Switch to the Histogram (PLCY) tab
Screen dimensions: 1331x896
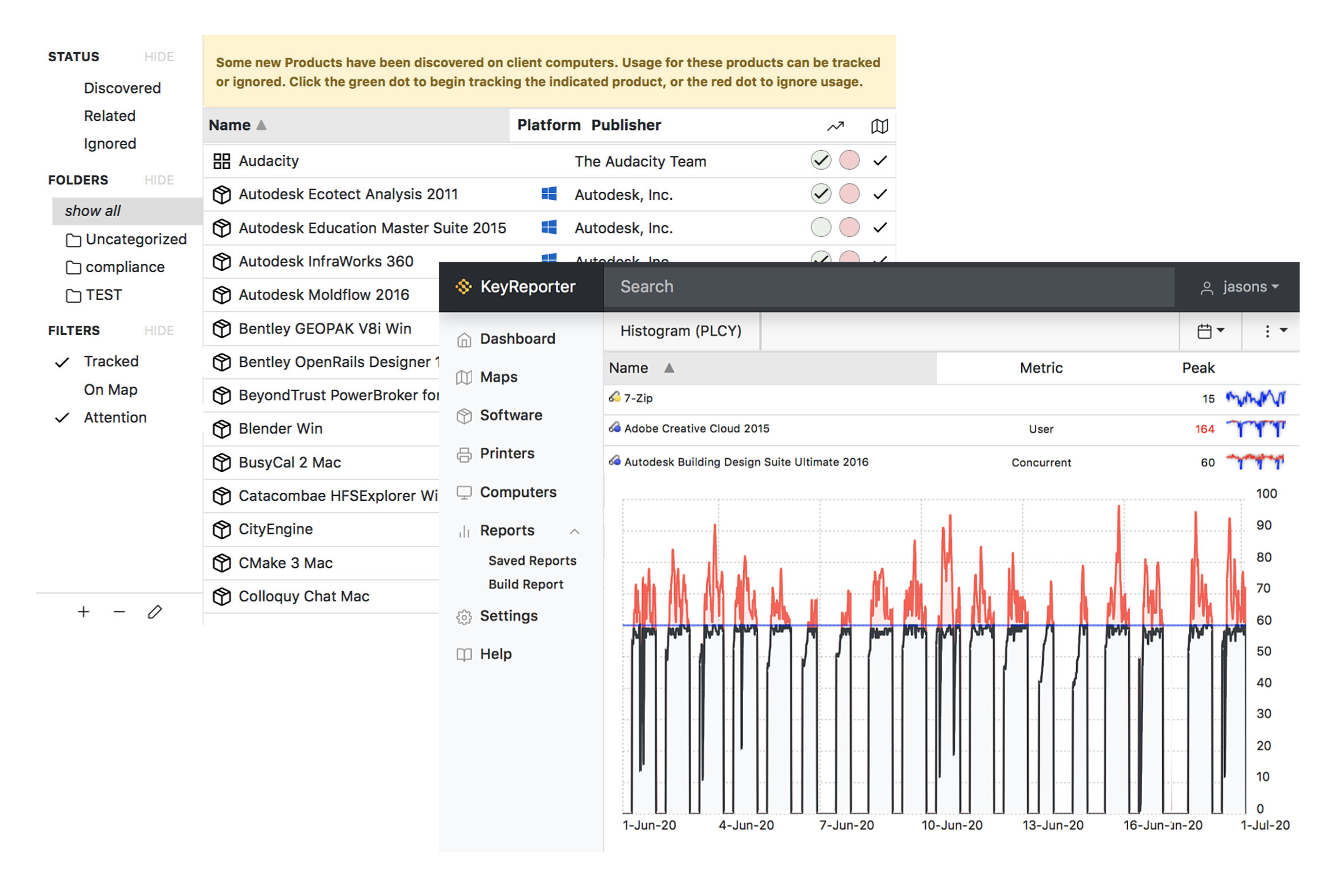681,331
